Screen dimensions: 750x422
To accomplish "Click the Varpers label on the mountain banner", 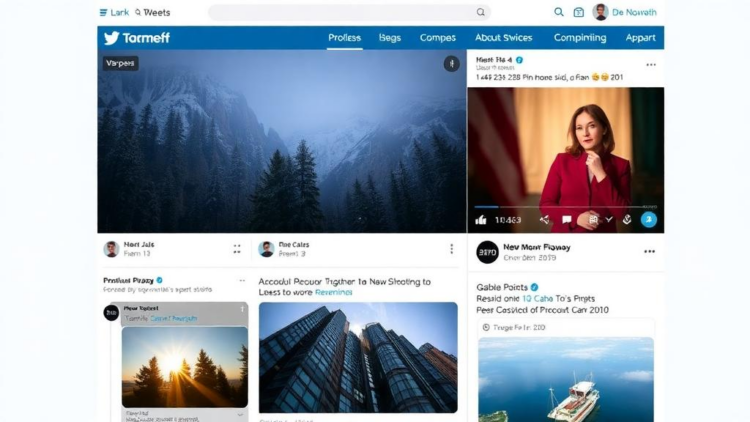I will [x=121, y=63].
